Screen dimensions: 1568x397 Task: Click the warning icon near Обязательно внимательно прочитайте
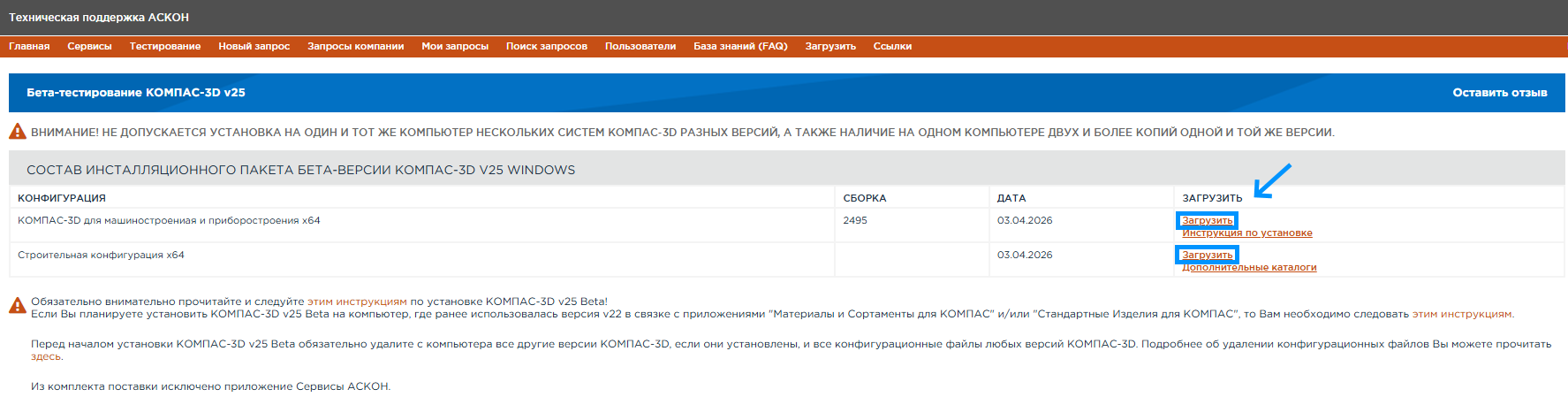18,306
